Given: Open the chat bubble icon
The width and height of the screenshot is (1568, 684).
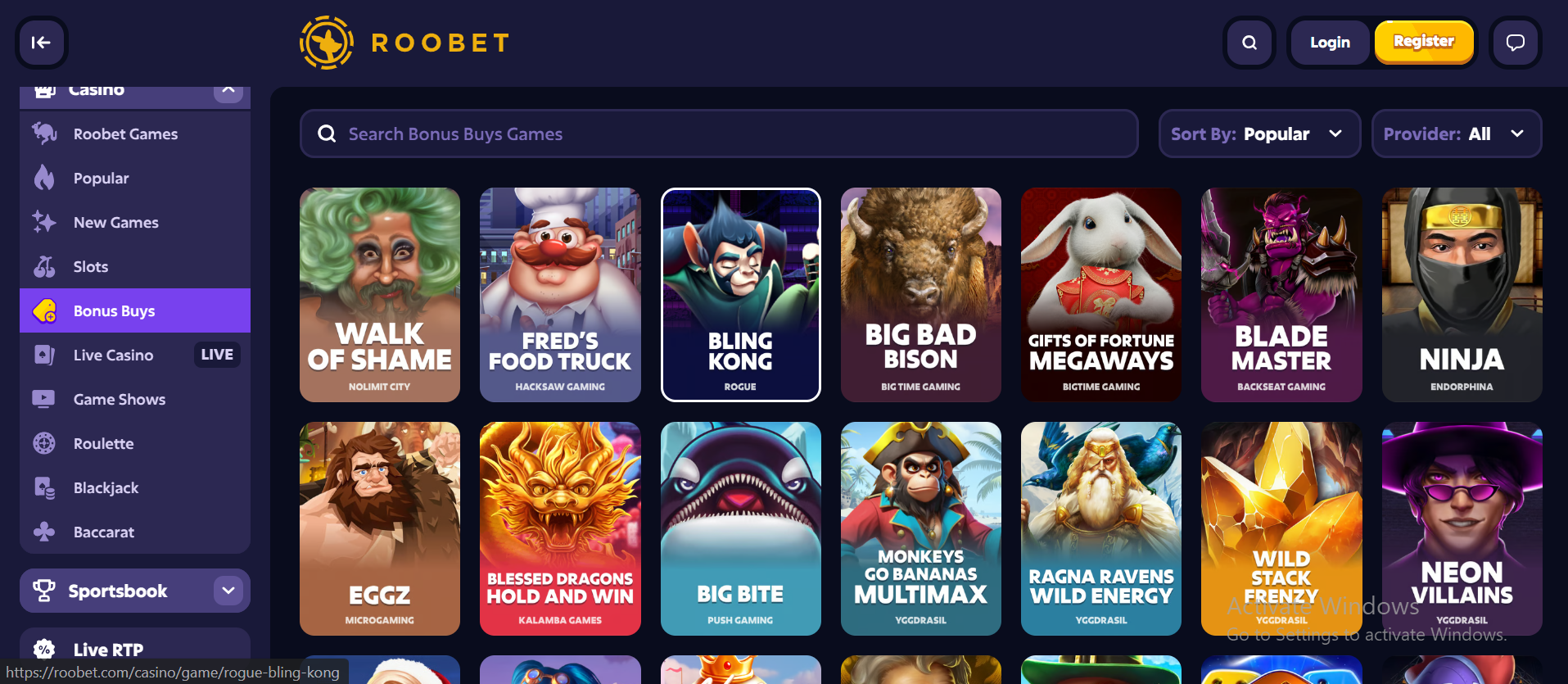Looking at the screenshot, I should [1516, 43].
